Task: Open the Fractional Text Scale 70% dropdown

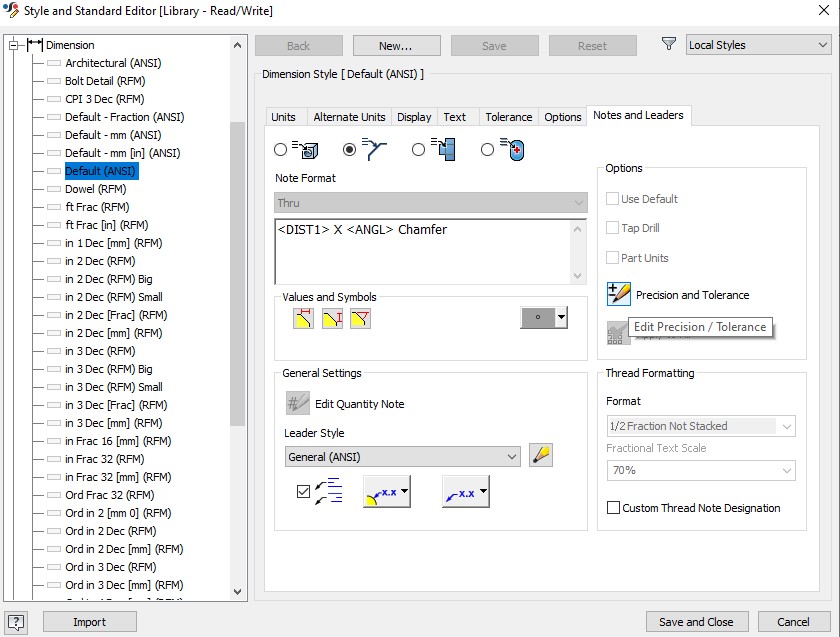Action: pos(701,470)
